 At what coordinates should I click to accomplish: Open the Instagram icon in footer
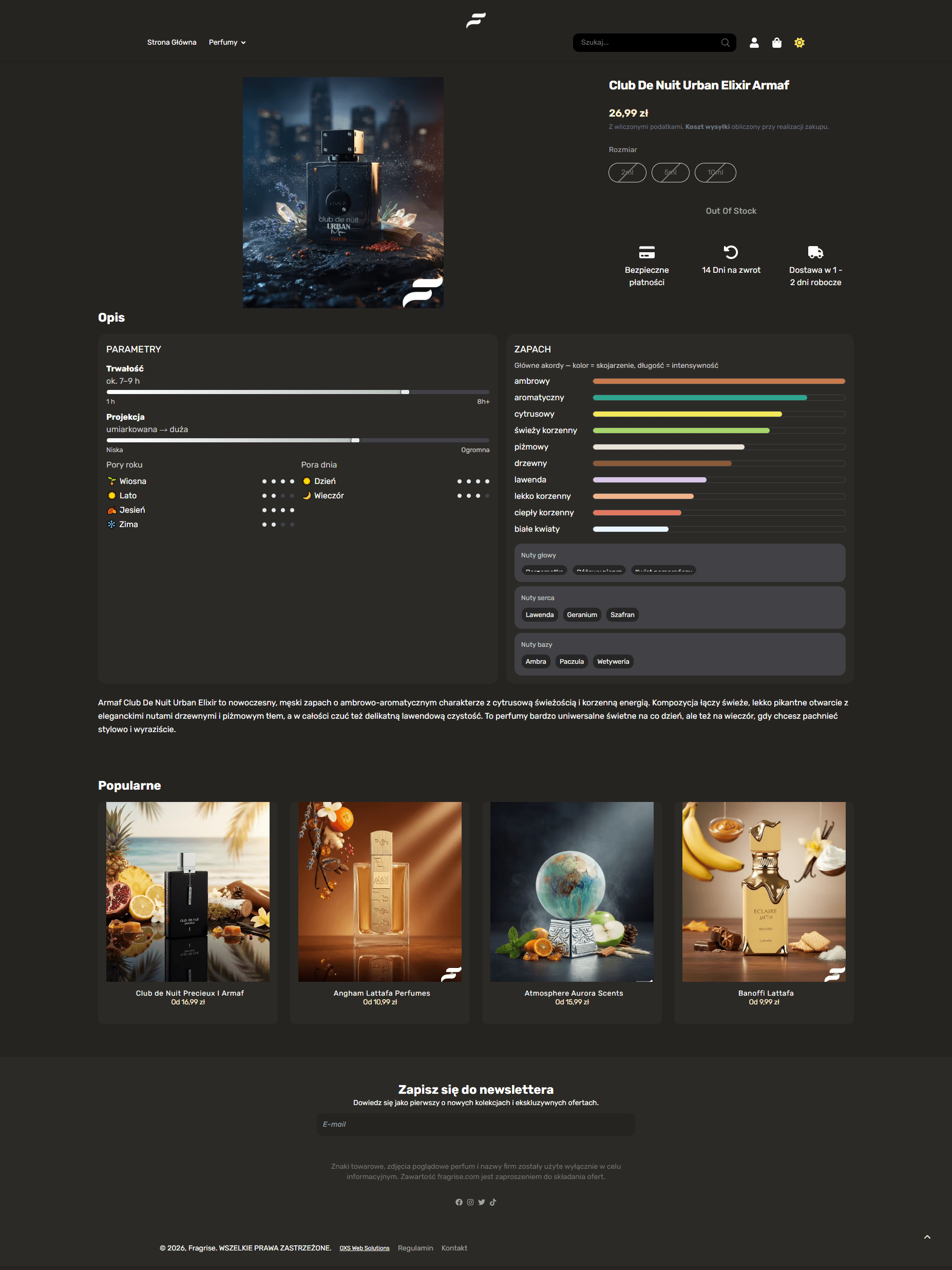point(470,1202)
